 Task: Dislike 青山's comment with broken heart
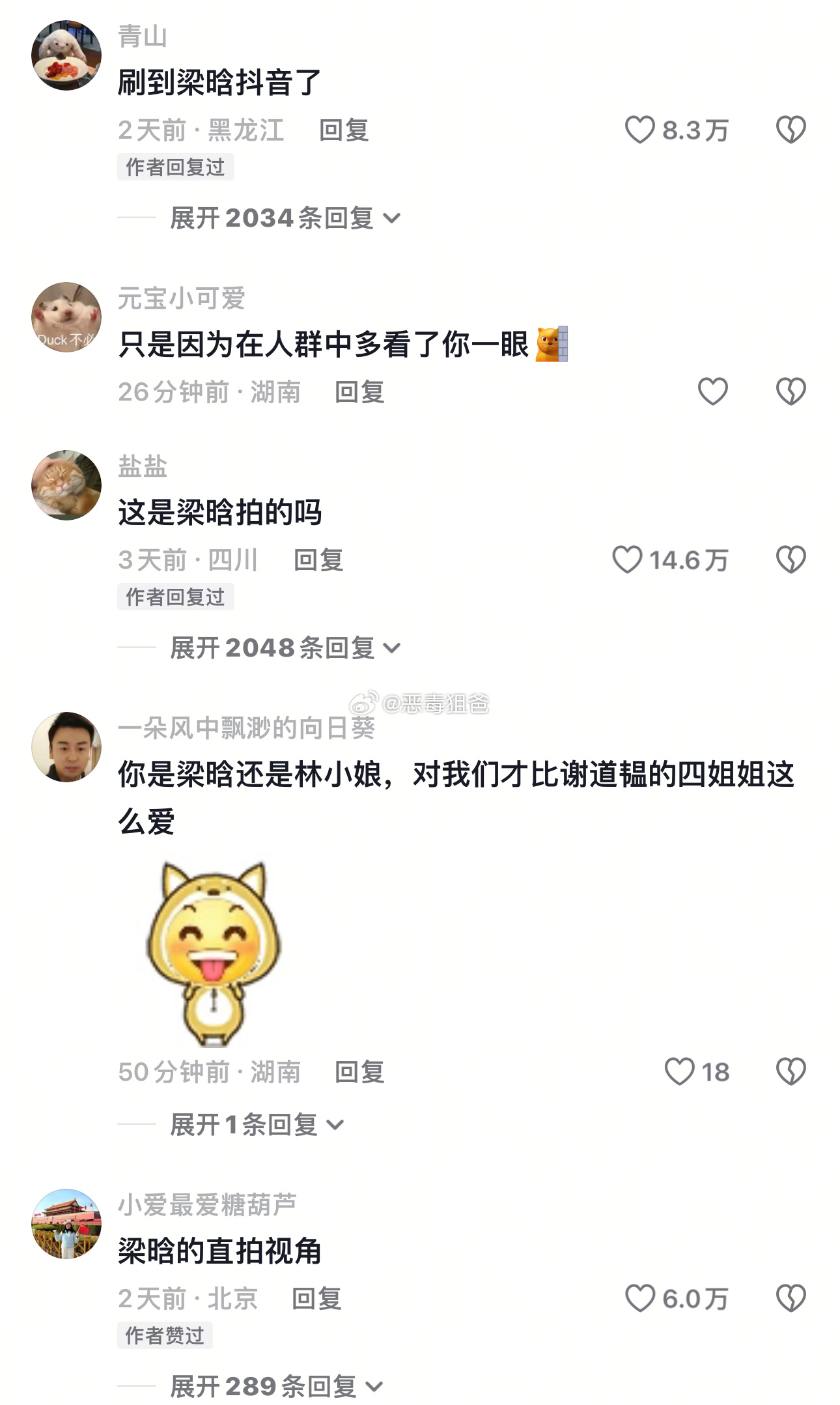coord(791,130)
